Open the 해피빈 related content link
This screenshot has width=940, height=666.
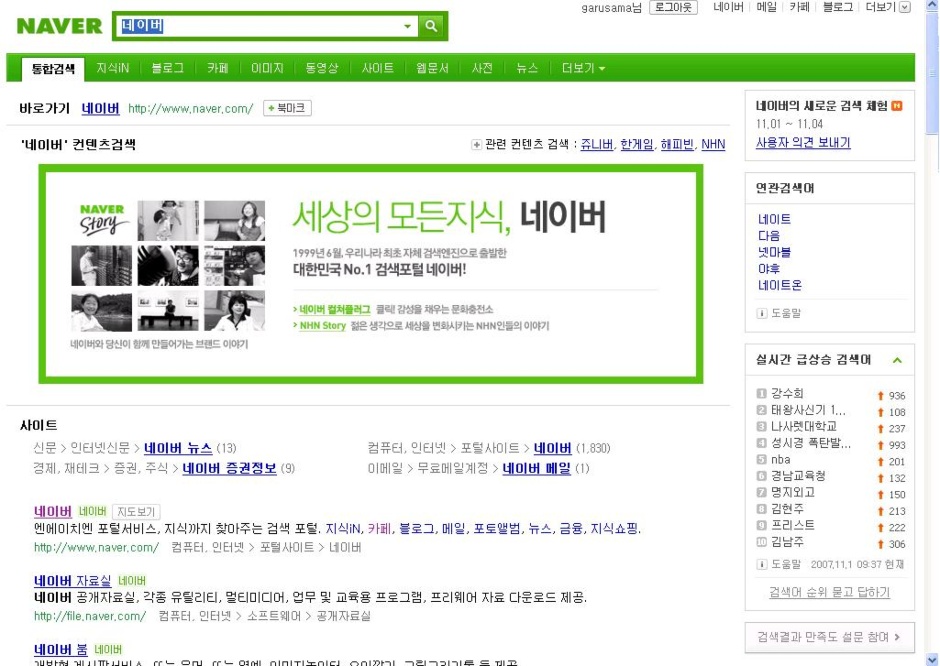click(677, 144)
